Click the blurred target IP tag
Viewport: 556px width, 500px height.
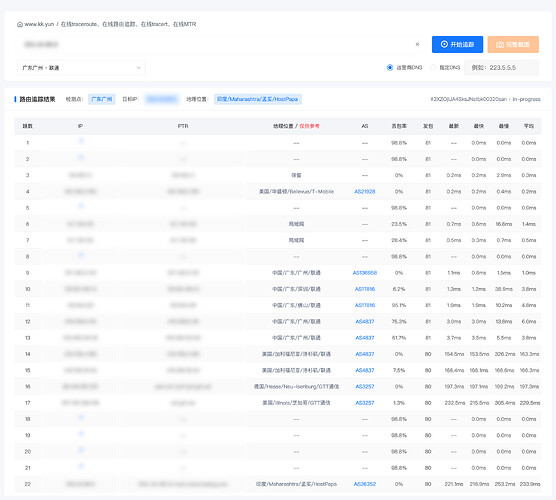tap(161, 99)
